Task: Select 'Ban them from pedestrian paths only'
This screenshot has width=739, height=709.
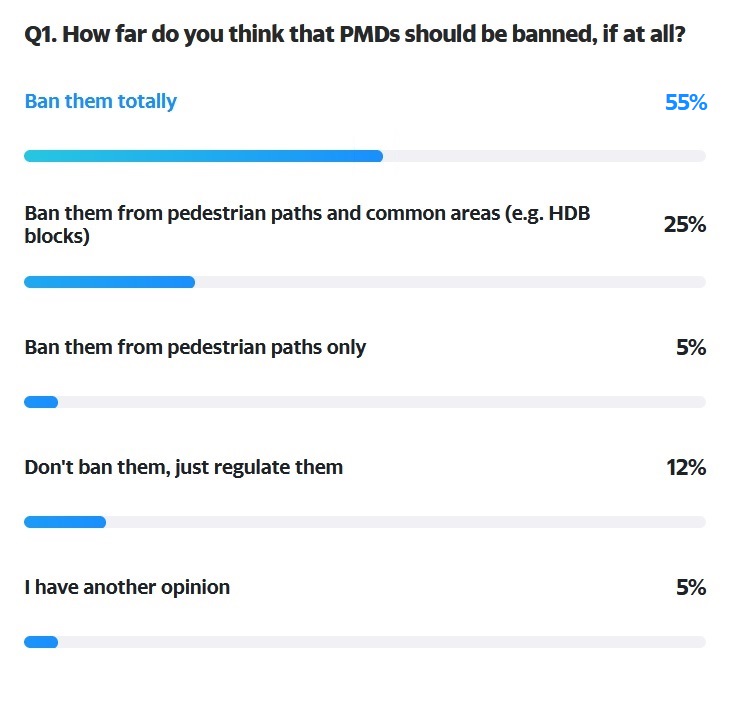Action: tap(195, 347)
